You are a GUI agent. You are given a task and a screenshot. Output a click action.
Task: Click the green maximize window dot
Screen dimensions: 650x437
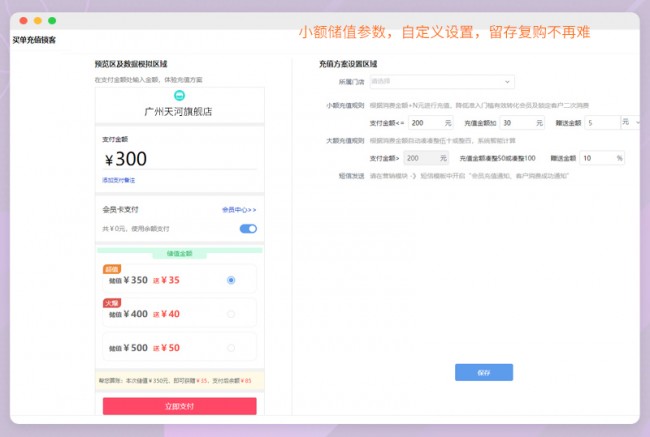click(x=52, y=21)
